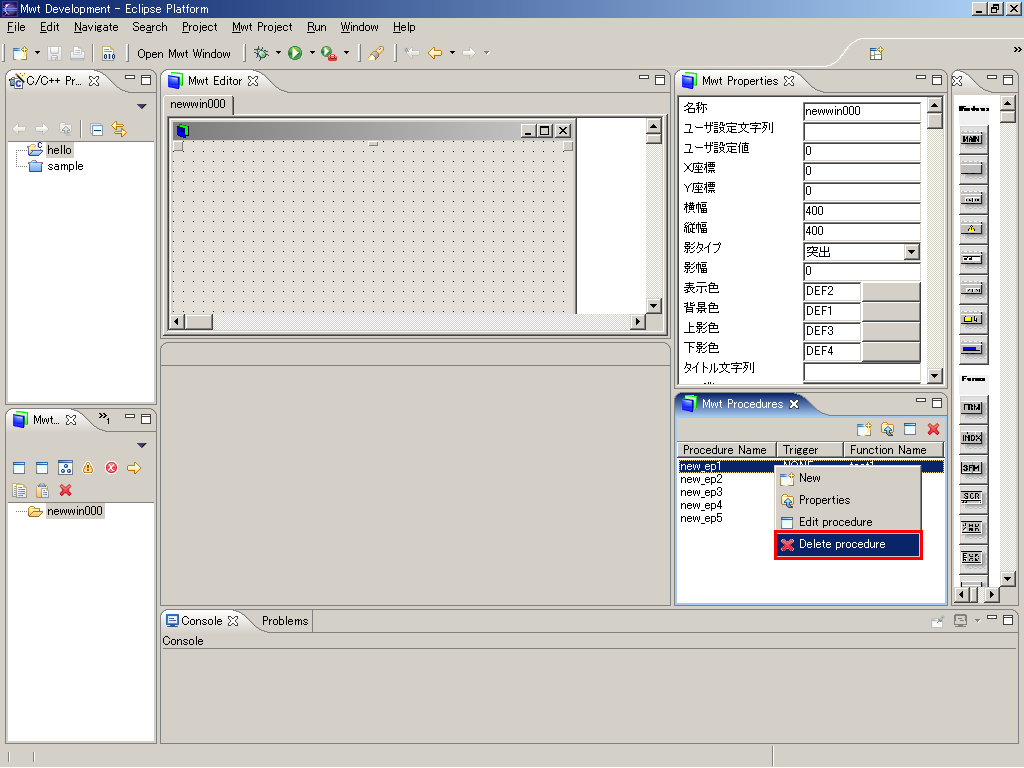Image resolution: width=1024 pixels, height=768 pixels.
Task: Click the edit procedure window icon in Procedures toolbar
Action: pos(910,429)
